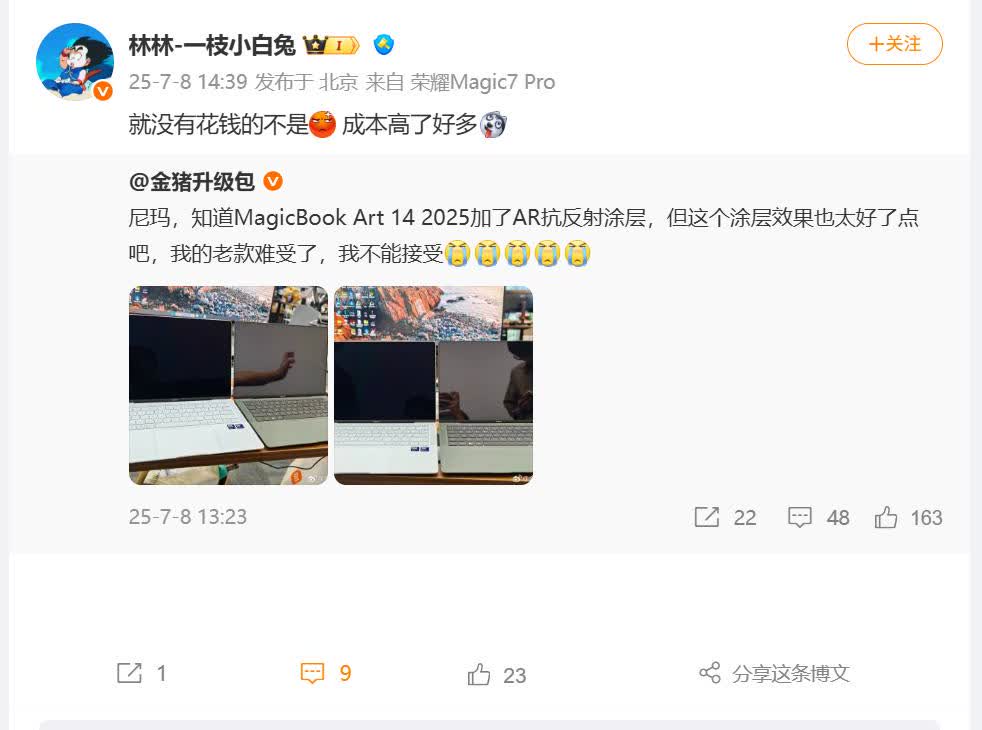Click the 分享这条博文 share text
This screenshot has width=982, height=730.
coord(791,674)
